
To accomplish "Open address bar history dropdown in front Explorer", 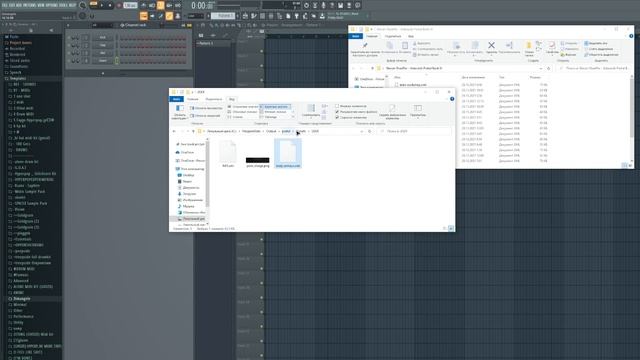I will (362, 131).
